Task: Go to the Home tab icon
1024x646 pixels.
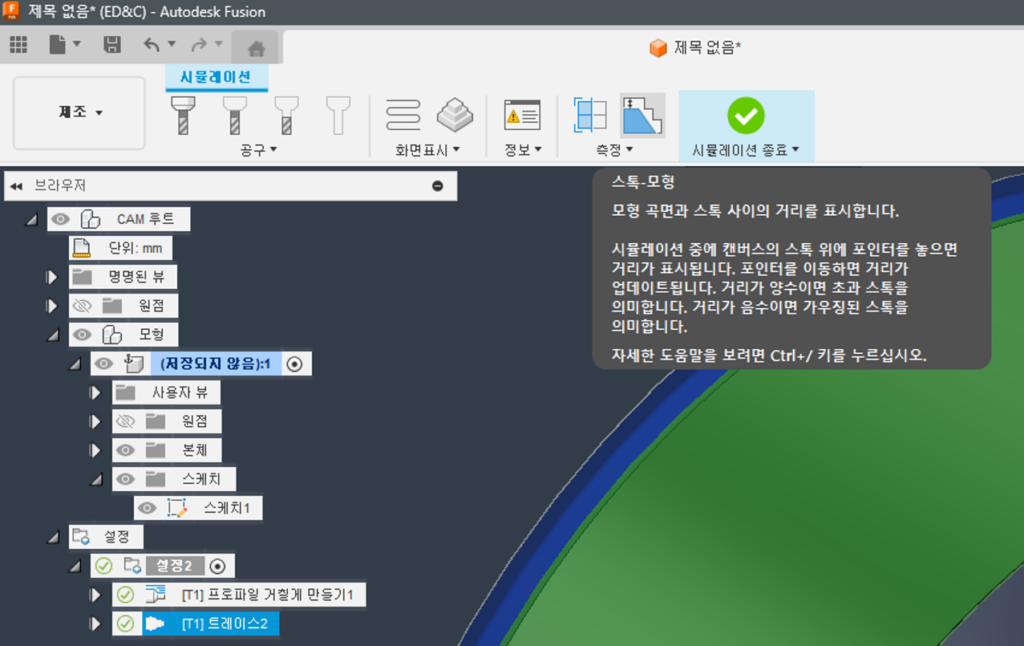Action: click(x=256, y=48)
